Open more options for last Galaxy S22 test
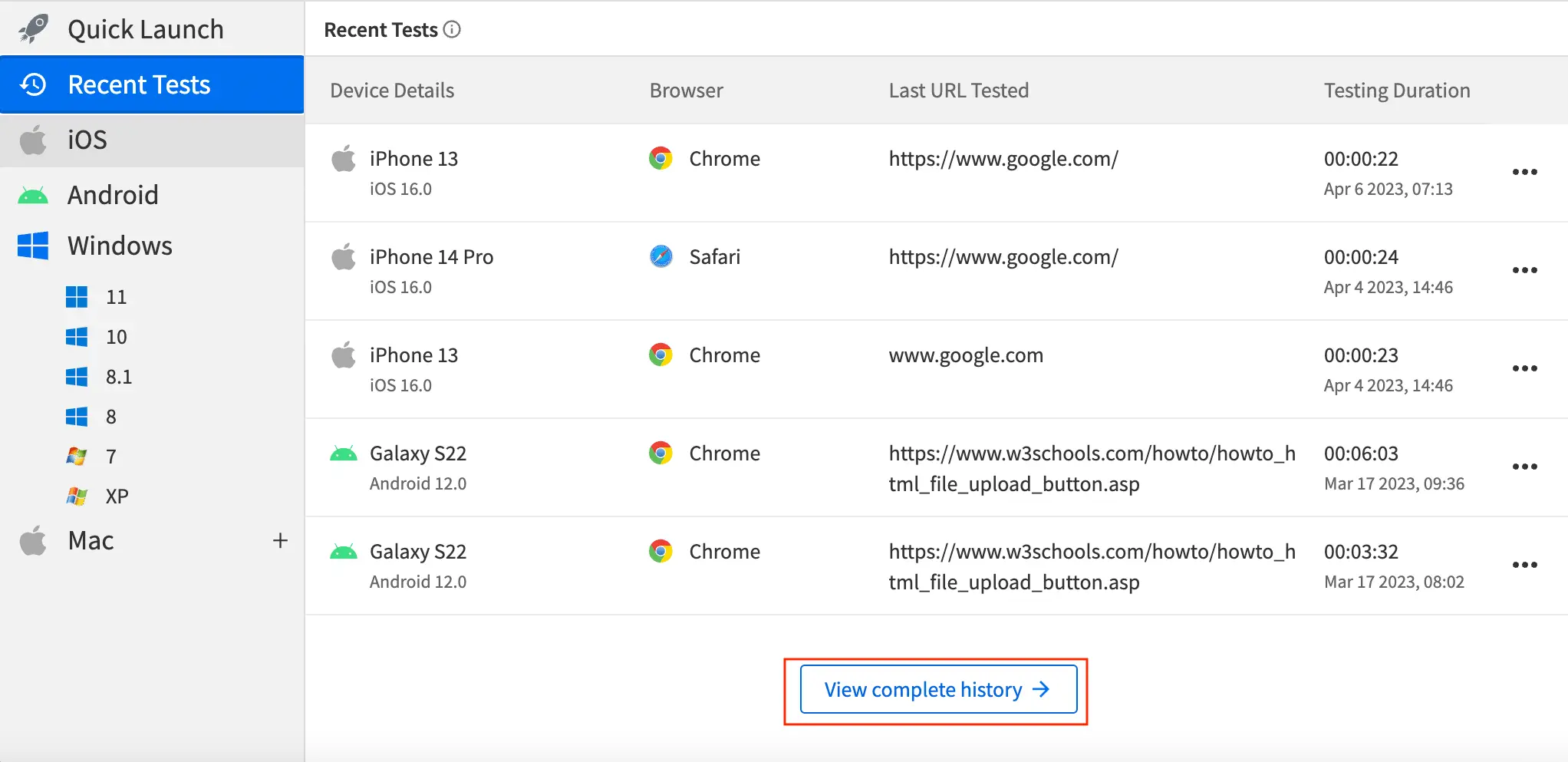 [1524, 565]
